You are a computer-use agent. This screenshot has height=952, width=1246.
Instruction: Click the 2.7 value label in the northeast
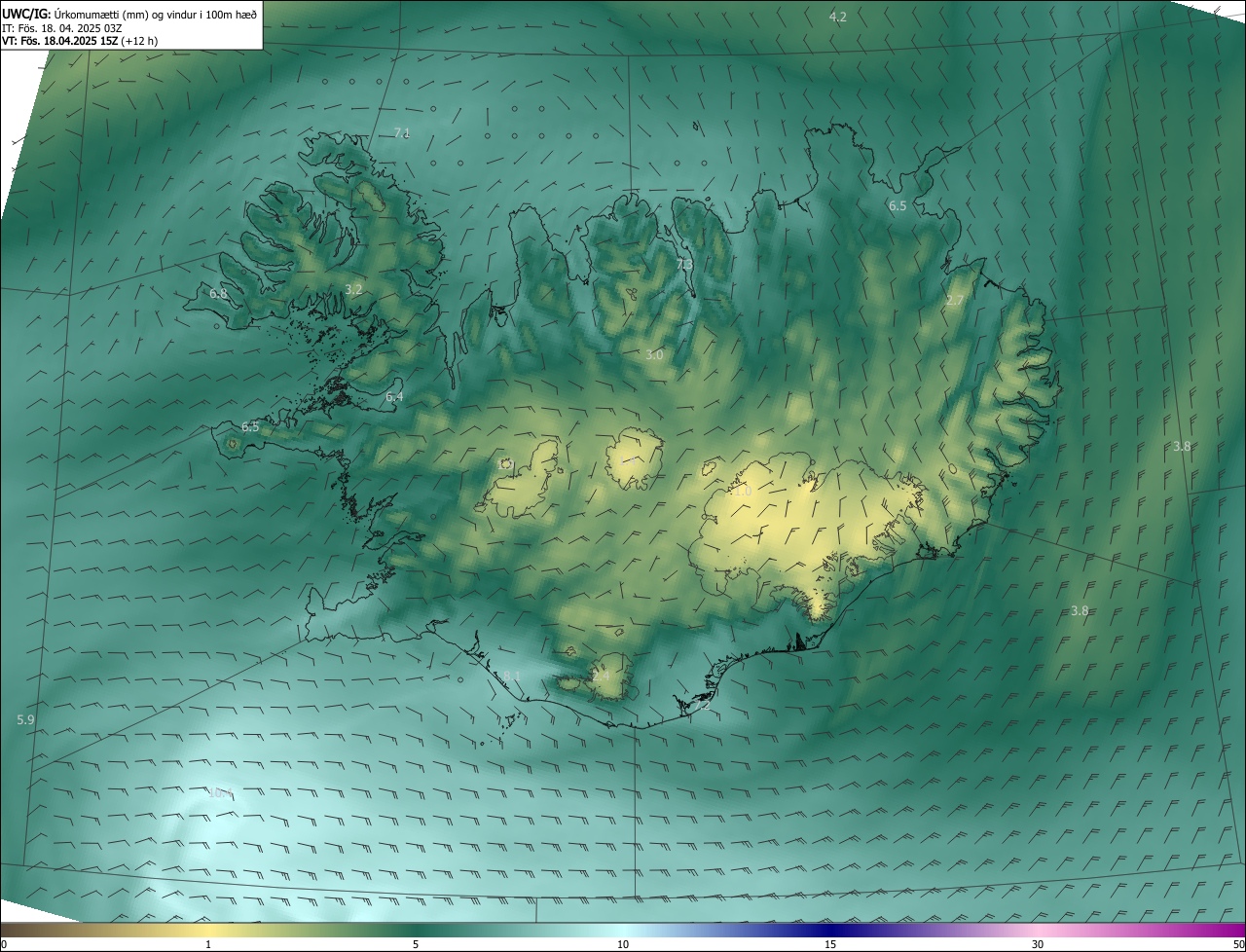954,301
